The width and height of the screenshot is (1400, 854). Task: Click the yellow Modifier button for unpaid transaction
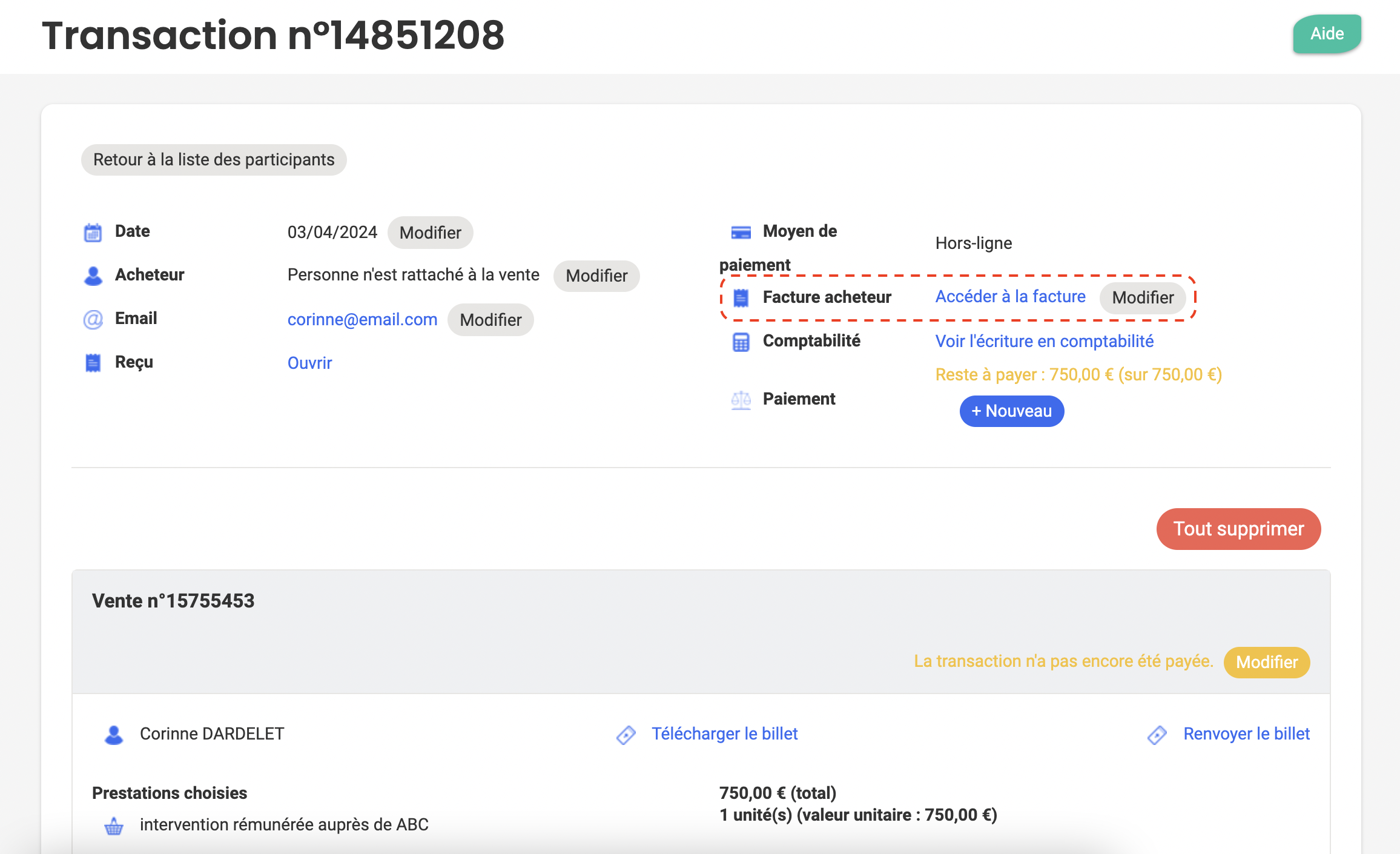1267,662
